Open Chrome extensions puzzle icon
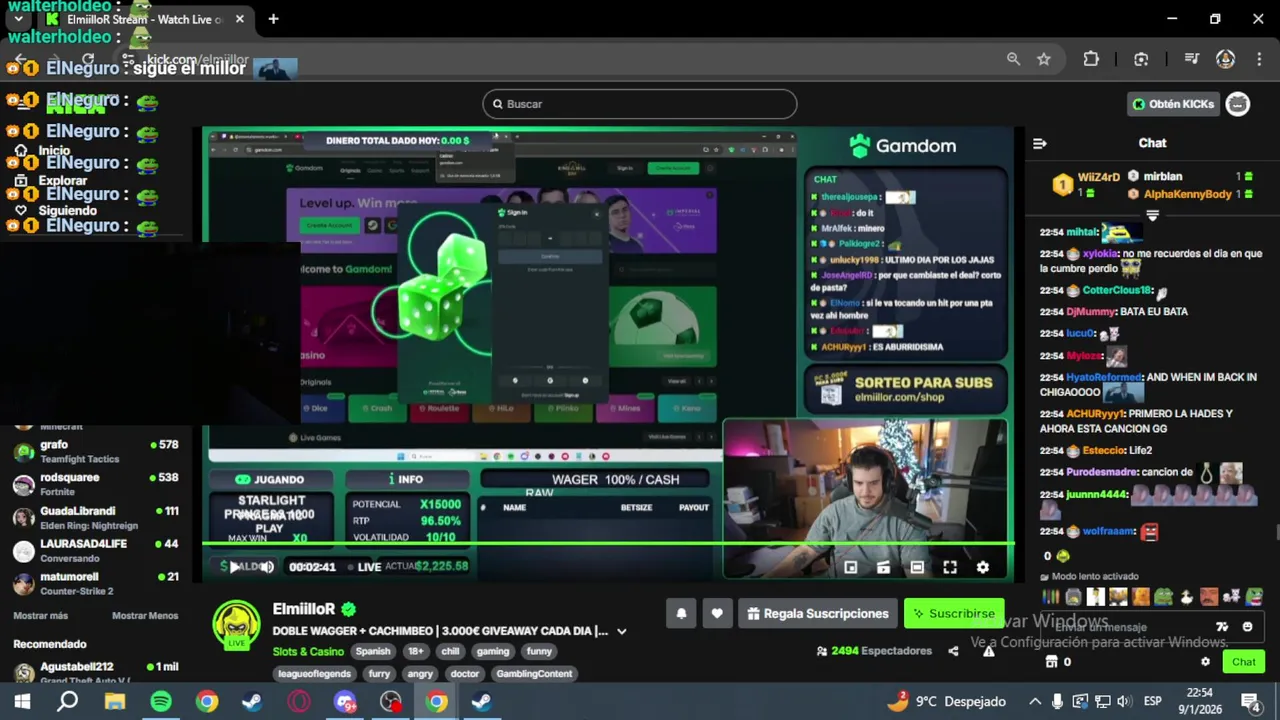The image size is (1280, 720). click(1091, 59)
